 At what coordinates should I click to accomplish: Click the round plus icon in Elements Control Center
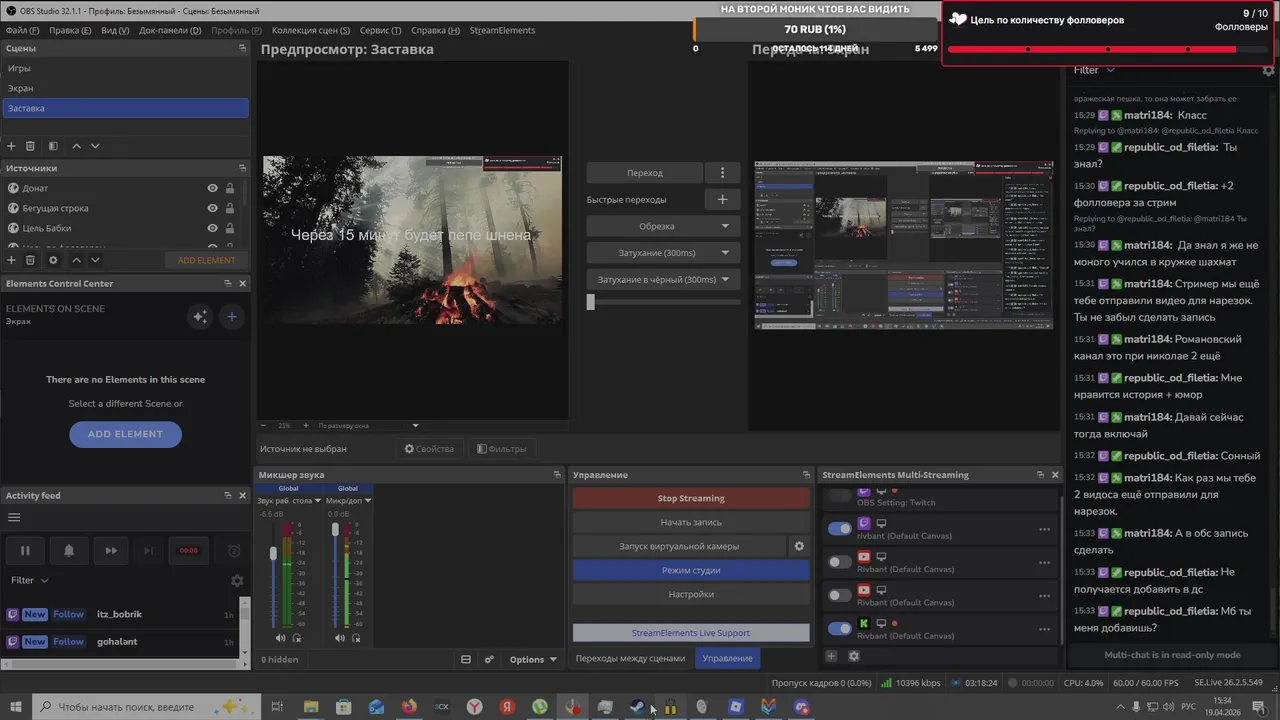tap(231, 316)
